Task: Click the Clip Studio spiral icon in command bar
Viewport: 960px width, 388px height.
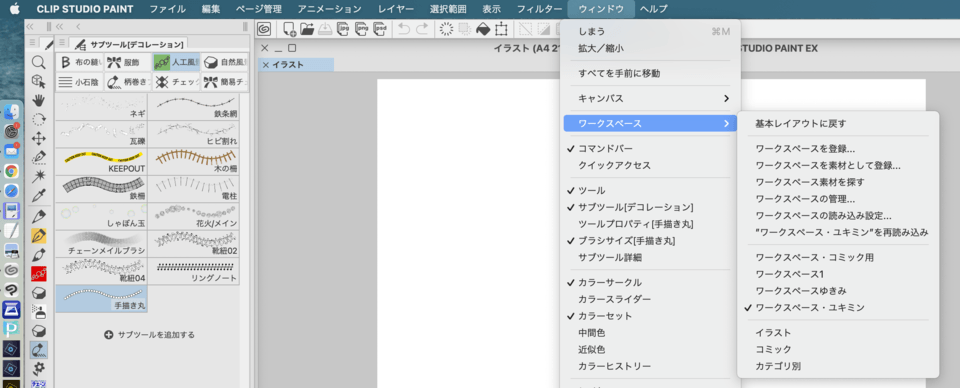Action: [x=264, y=28]
